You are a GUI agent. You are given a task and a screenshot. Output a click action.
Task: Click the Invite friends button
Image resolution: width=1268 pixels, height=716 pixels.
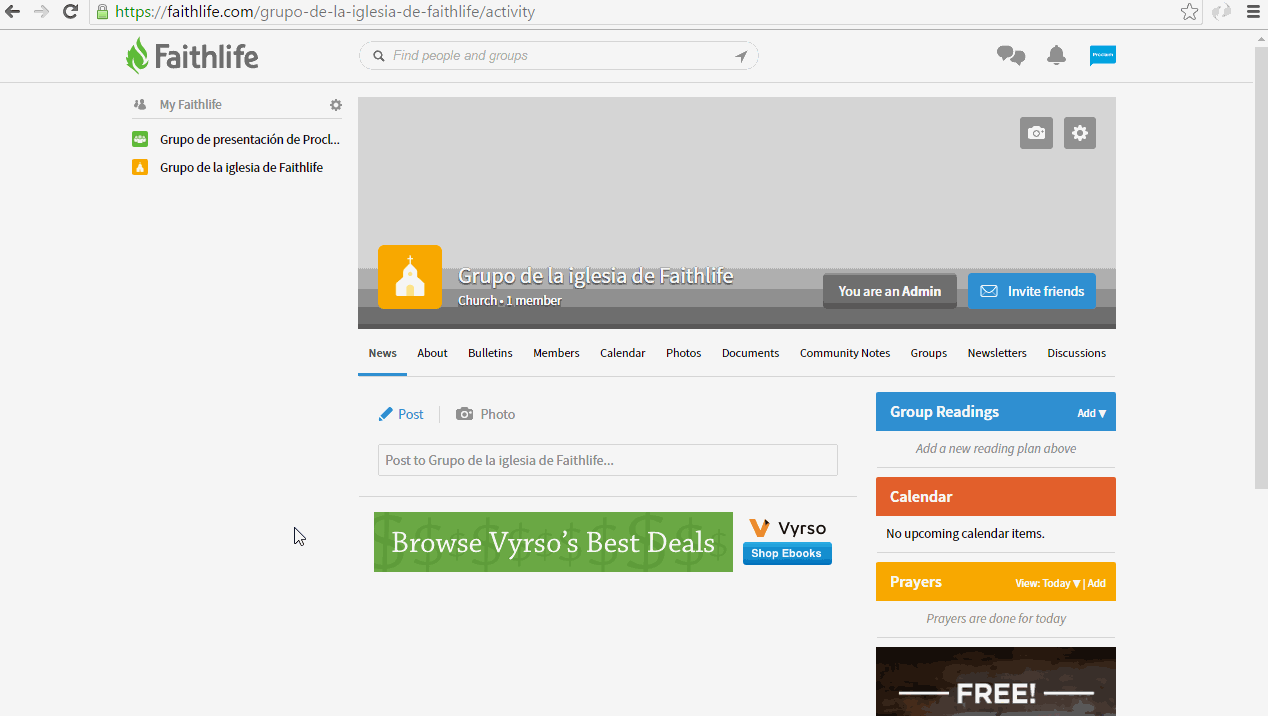point(1031,291)
